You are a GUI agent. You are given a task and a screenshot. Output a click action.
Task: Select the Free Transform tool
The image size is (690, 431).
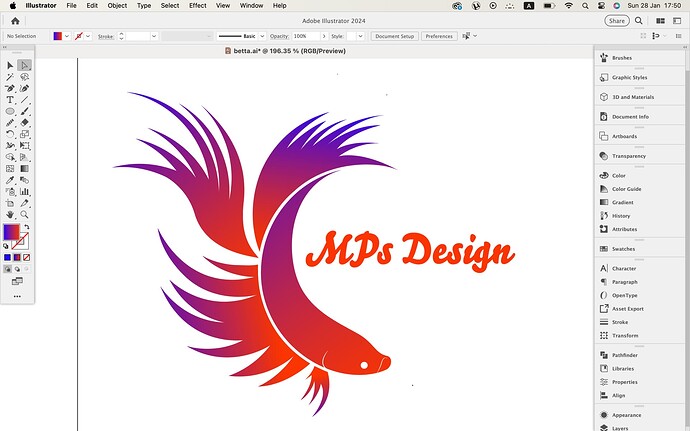click(x=24, y=146)
